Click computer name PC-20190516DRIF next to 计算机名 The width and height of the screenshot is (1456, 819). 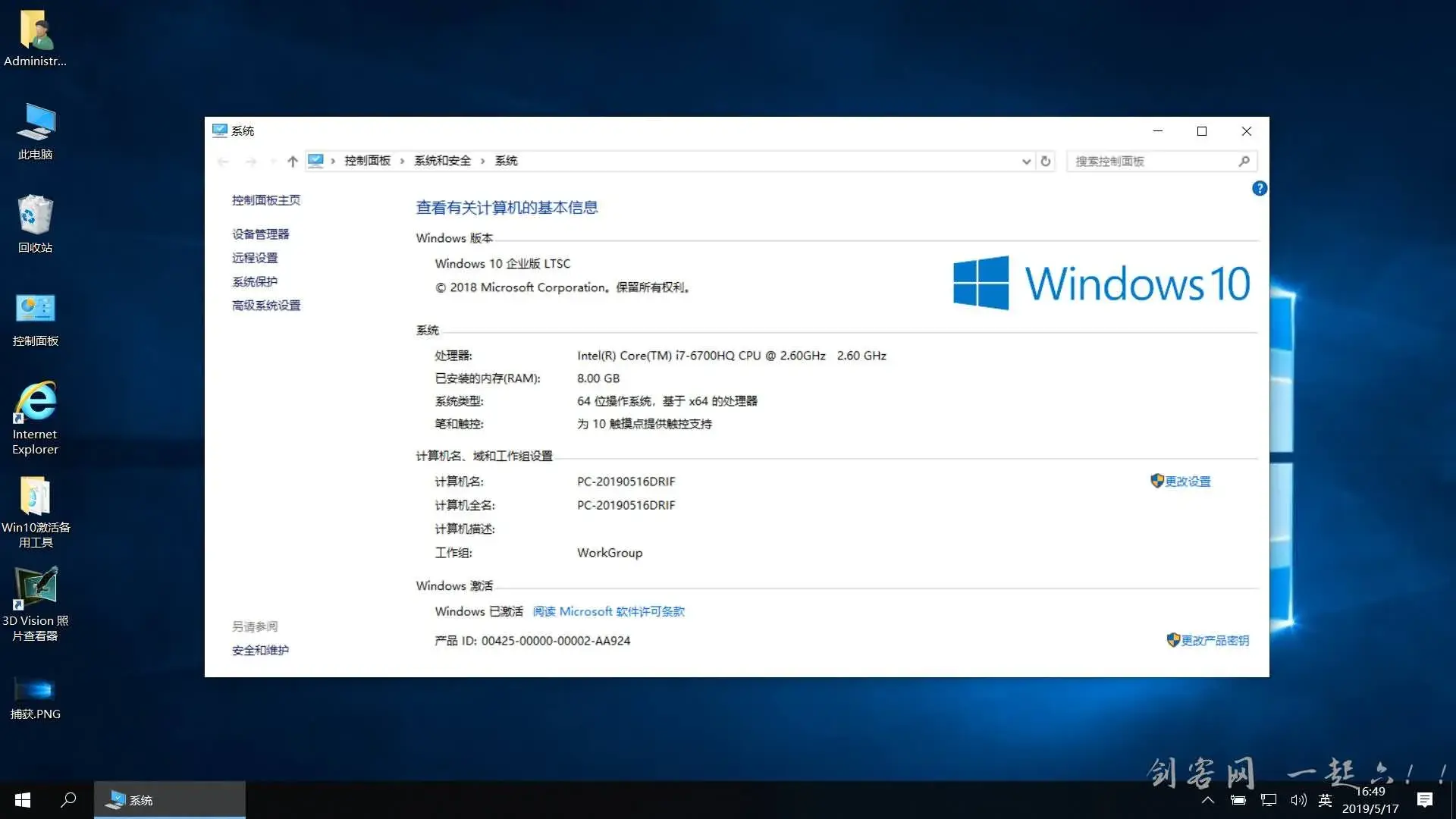click(626, 482)
